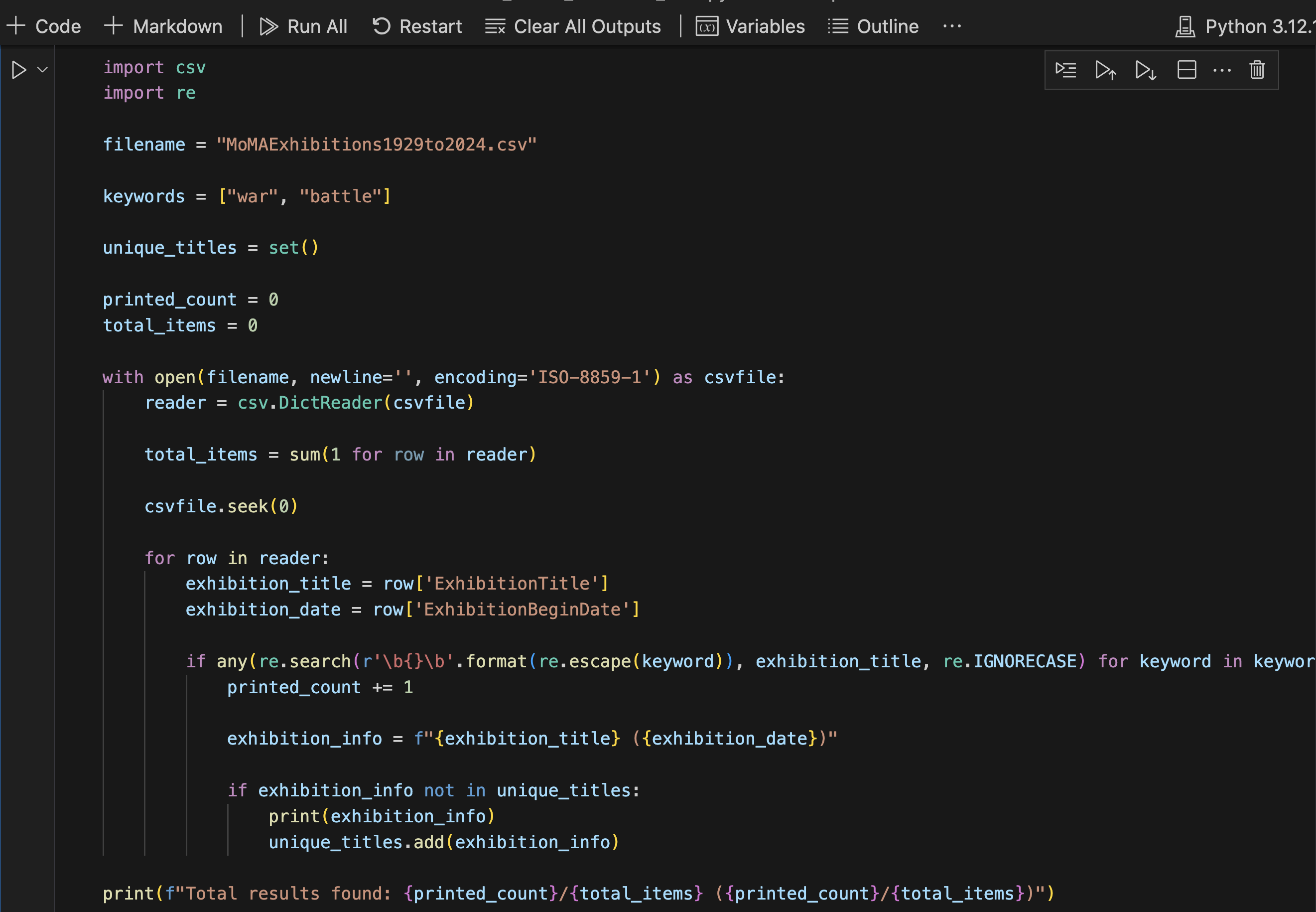Open the cell toolbar more actions menu
The image size is (1316, 912).
(1222, 70)
